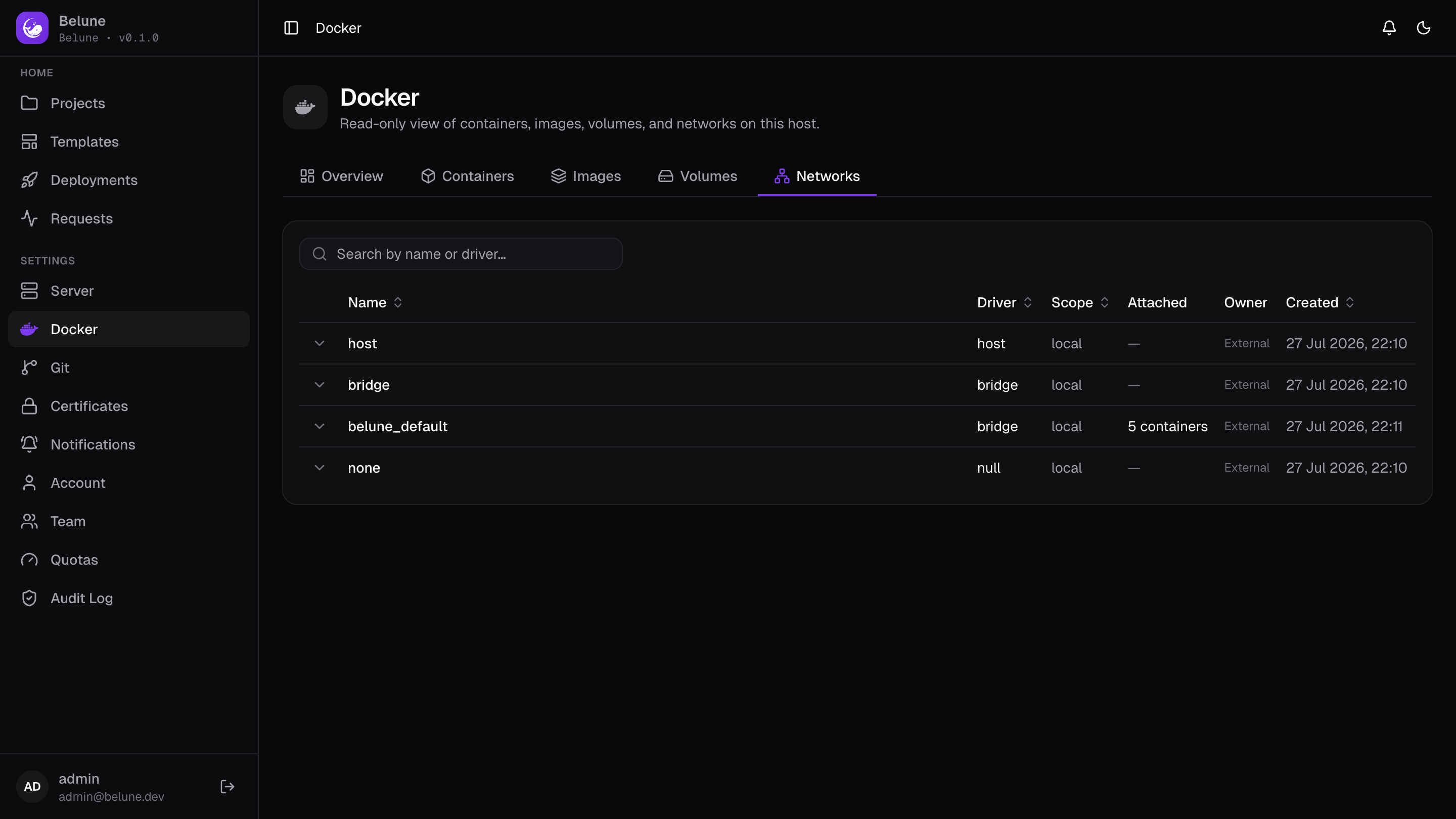Open Certificates settings
Viewport: 1456px width, 819px height.
pos(129,406)
